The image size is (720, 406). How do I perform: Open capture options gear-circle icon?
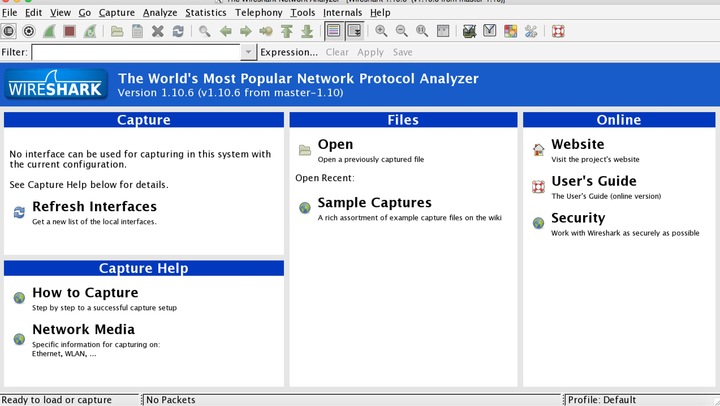(x=29, y=31)
